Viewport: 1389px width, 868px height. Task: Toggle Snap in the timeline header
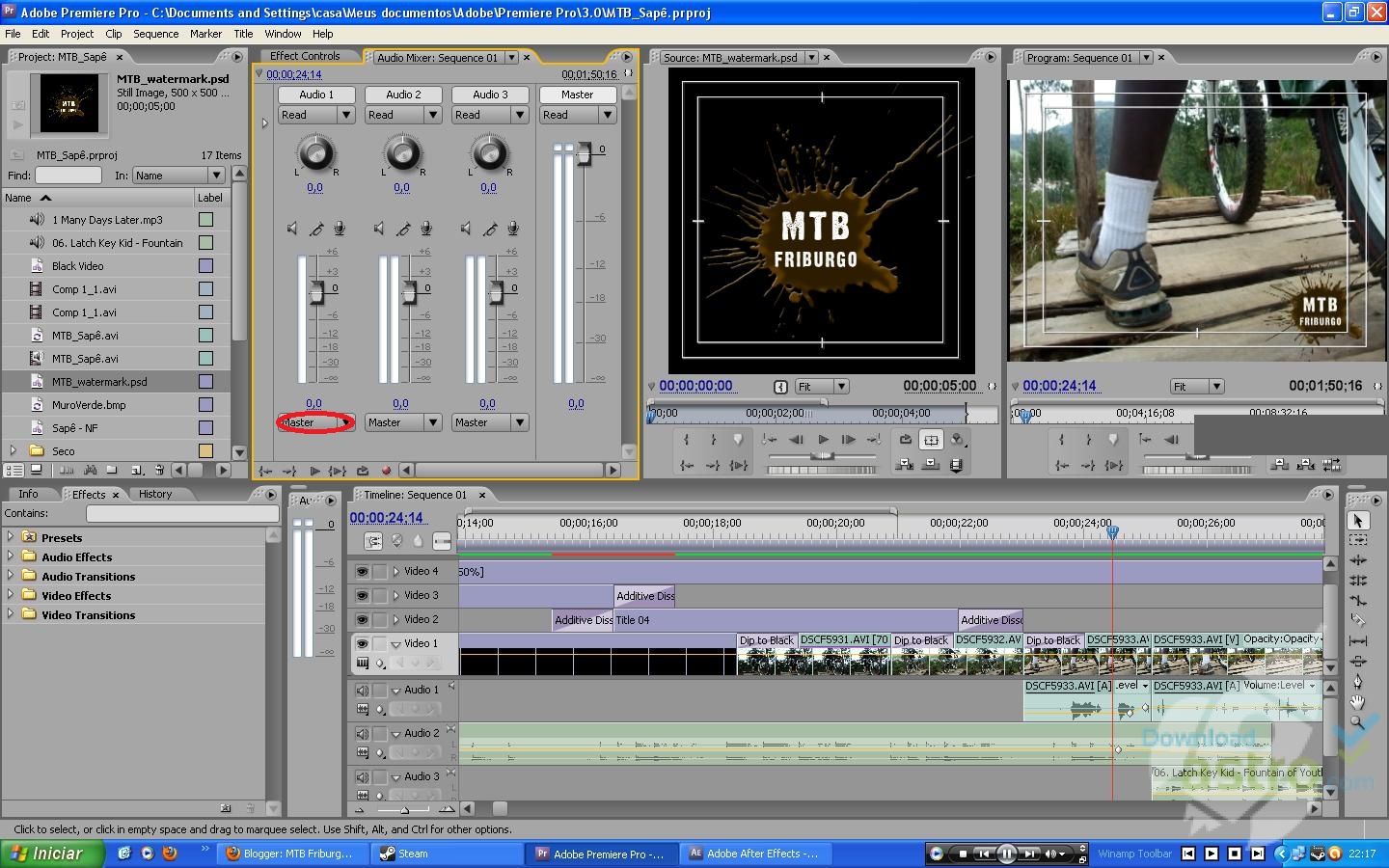point(374,541)
